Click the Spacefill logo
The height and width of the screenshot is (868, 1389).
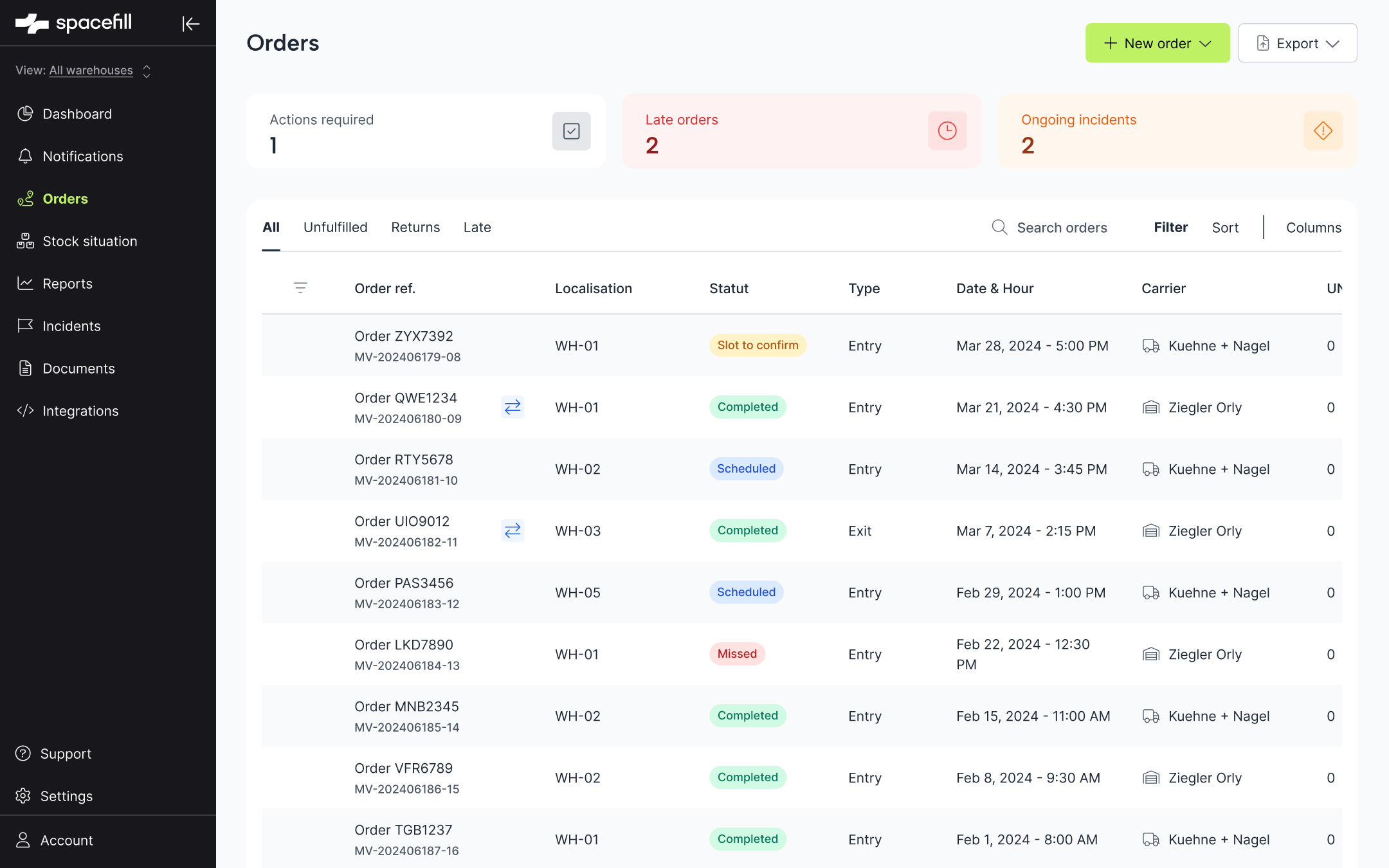click(x=73, y=23)
